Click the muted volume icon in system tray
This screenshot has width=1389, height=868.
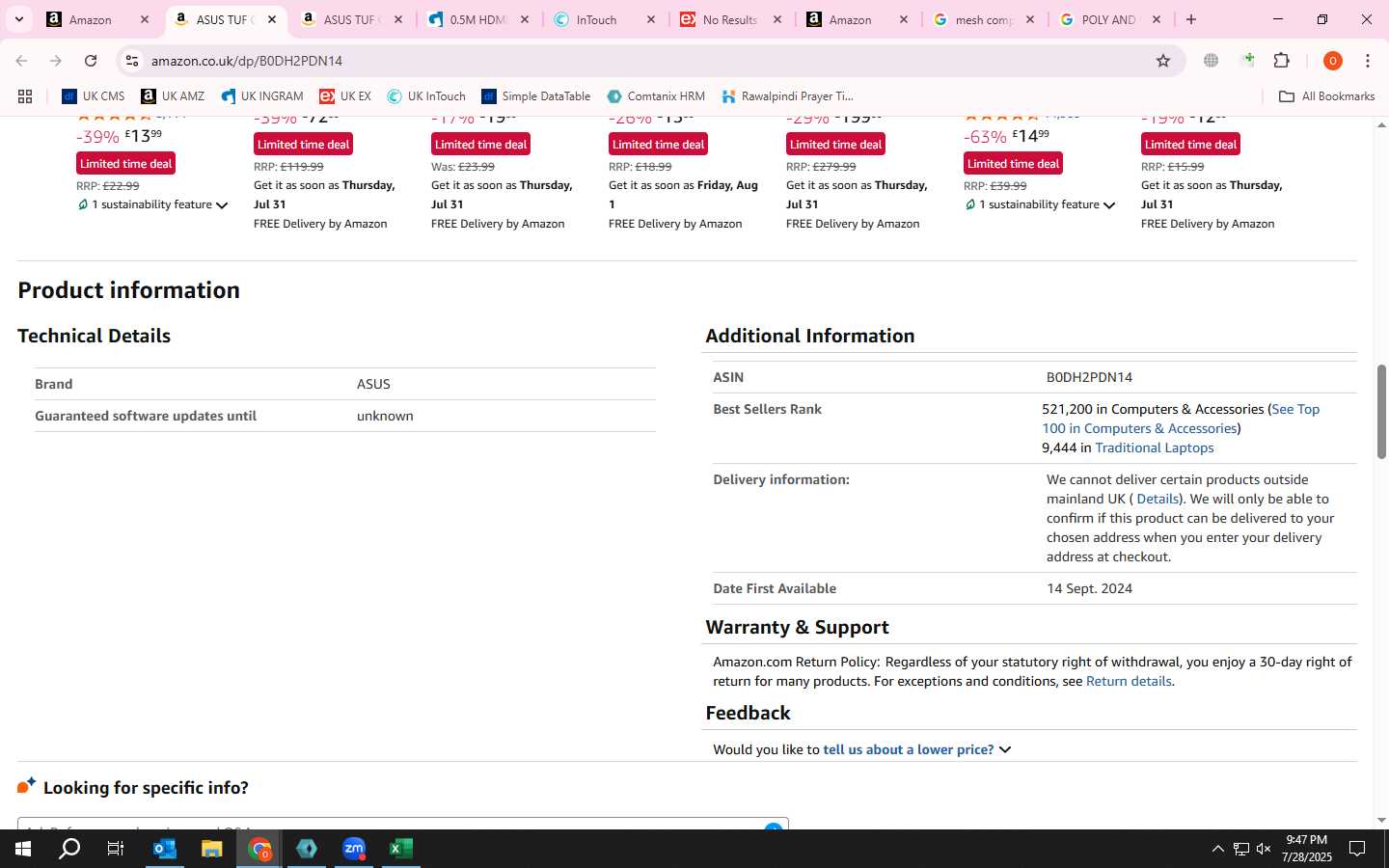(x=1264, y=849)
